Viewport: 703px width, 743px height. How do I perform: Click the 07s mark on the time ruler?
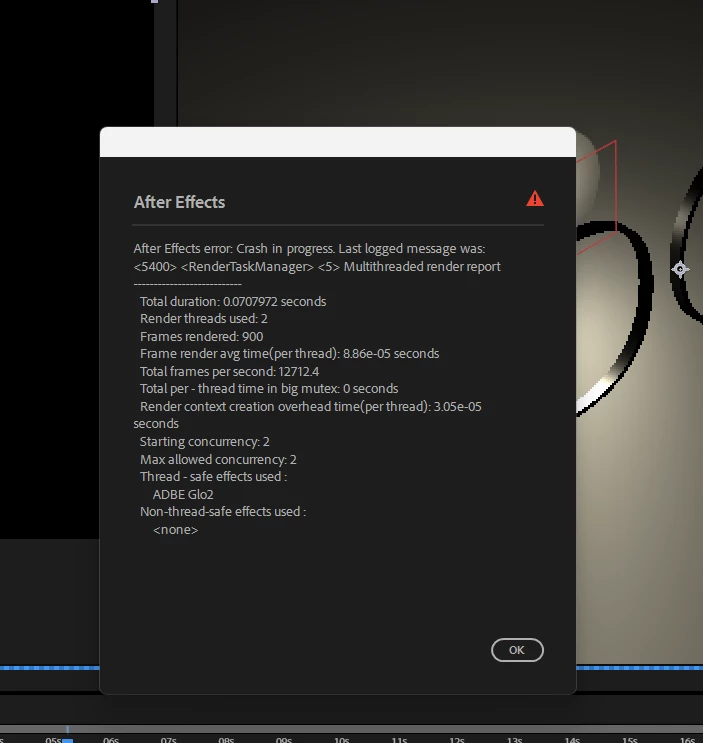pos(169,740)
